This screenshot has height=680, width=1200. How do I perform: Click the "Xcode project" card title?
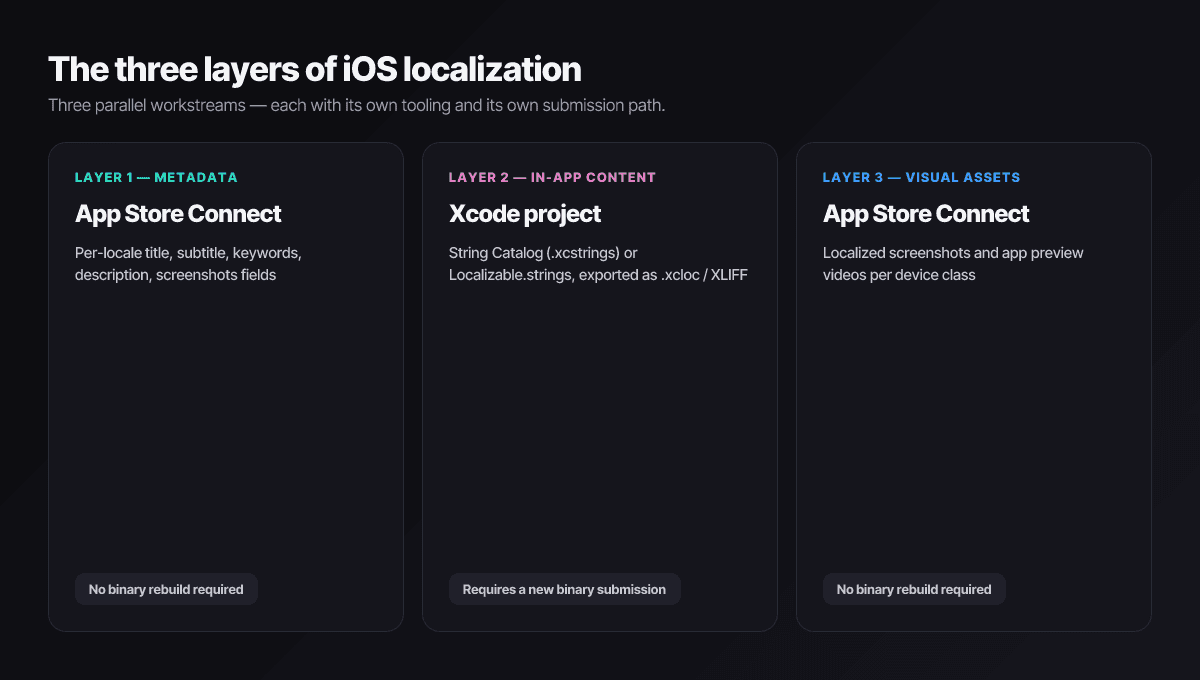point(525,213)
